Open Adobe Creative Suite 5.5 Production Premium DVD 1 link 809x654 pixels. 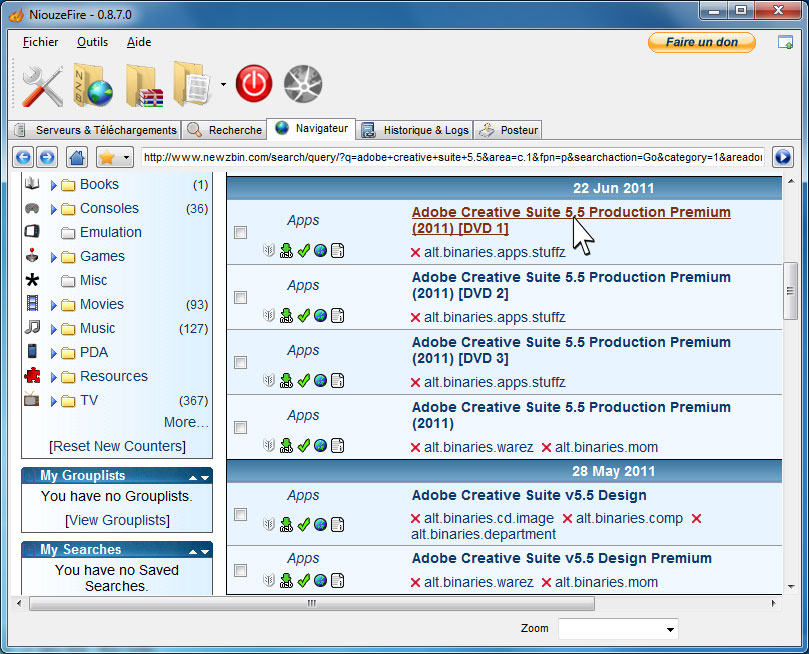point(571,220)
